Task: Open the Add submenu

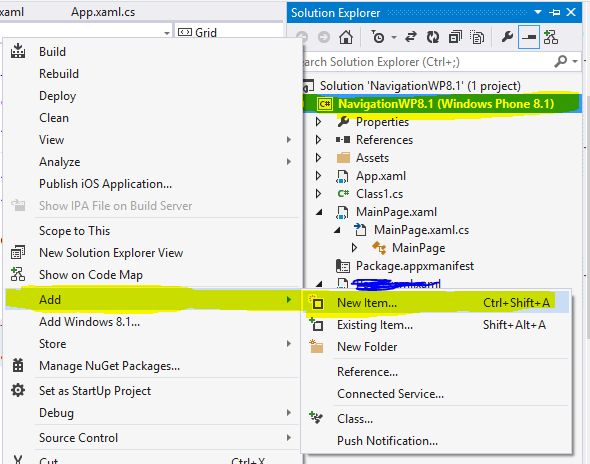Action: pyautogui.click(x=152, y=300)
